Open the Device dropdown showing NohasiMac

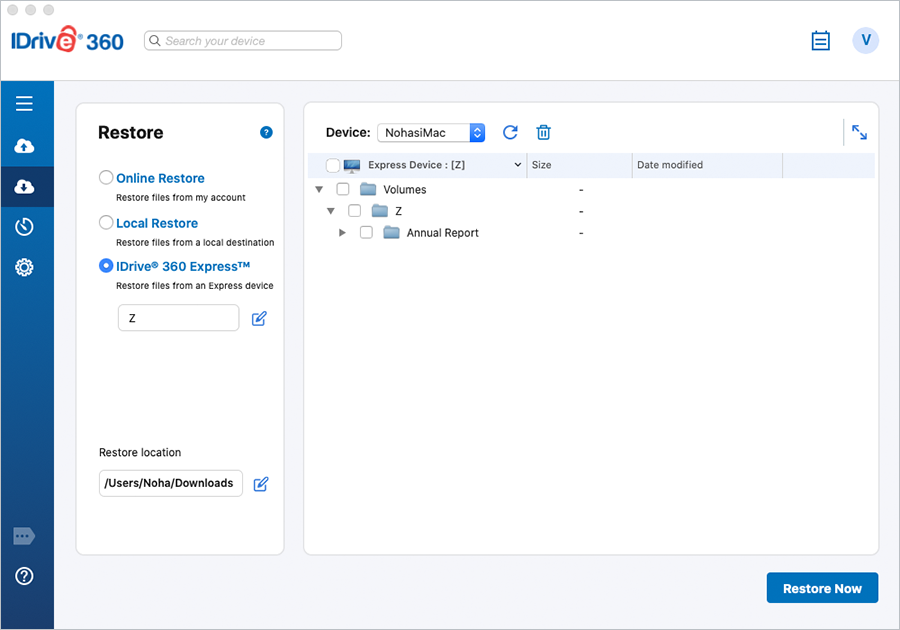coord(431,133)
